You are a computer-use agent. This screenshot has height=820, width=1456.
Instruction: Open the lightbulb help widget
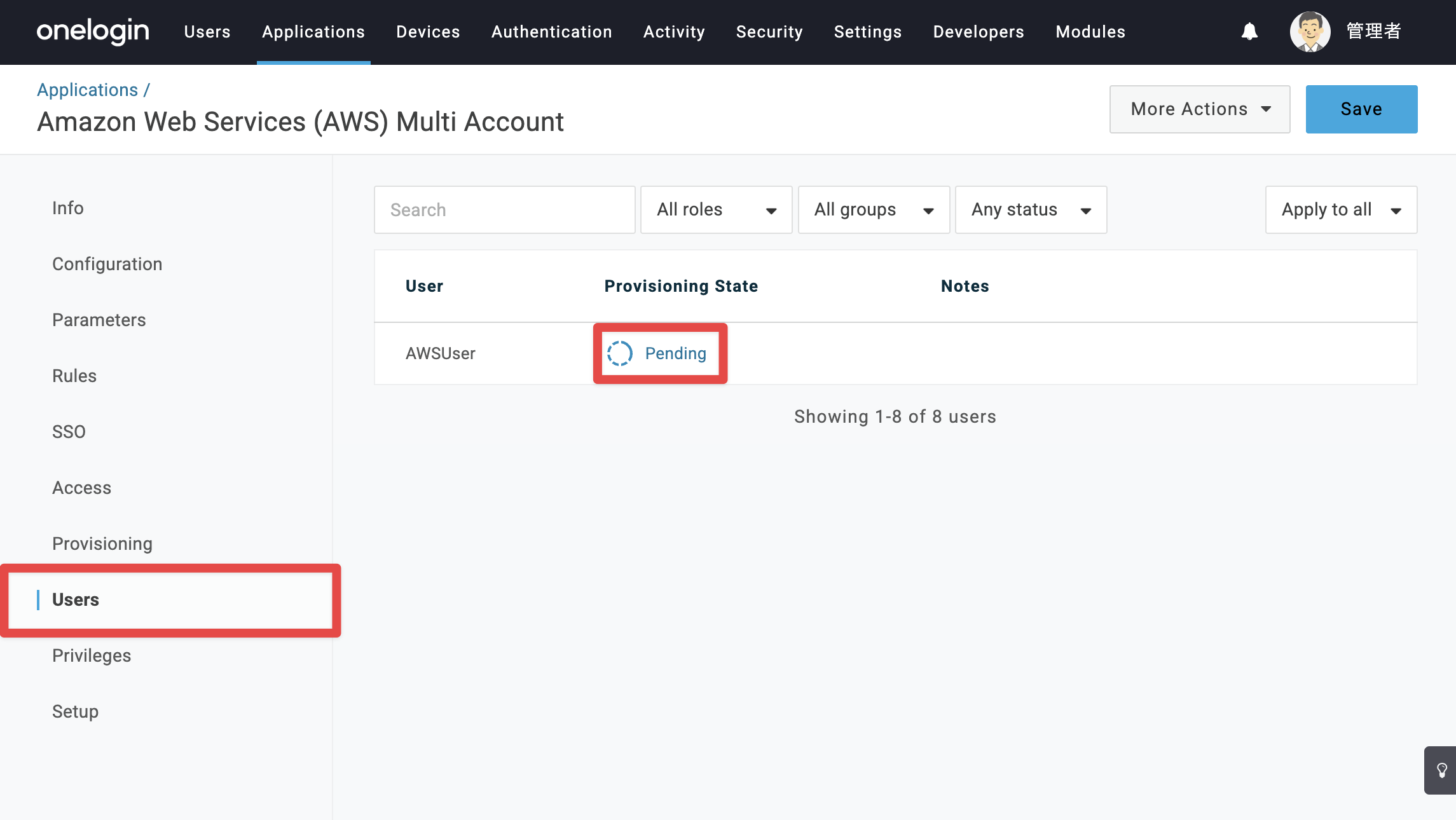point(1441,770)
